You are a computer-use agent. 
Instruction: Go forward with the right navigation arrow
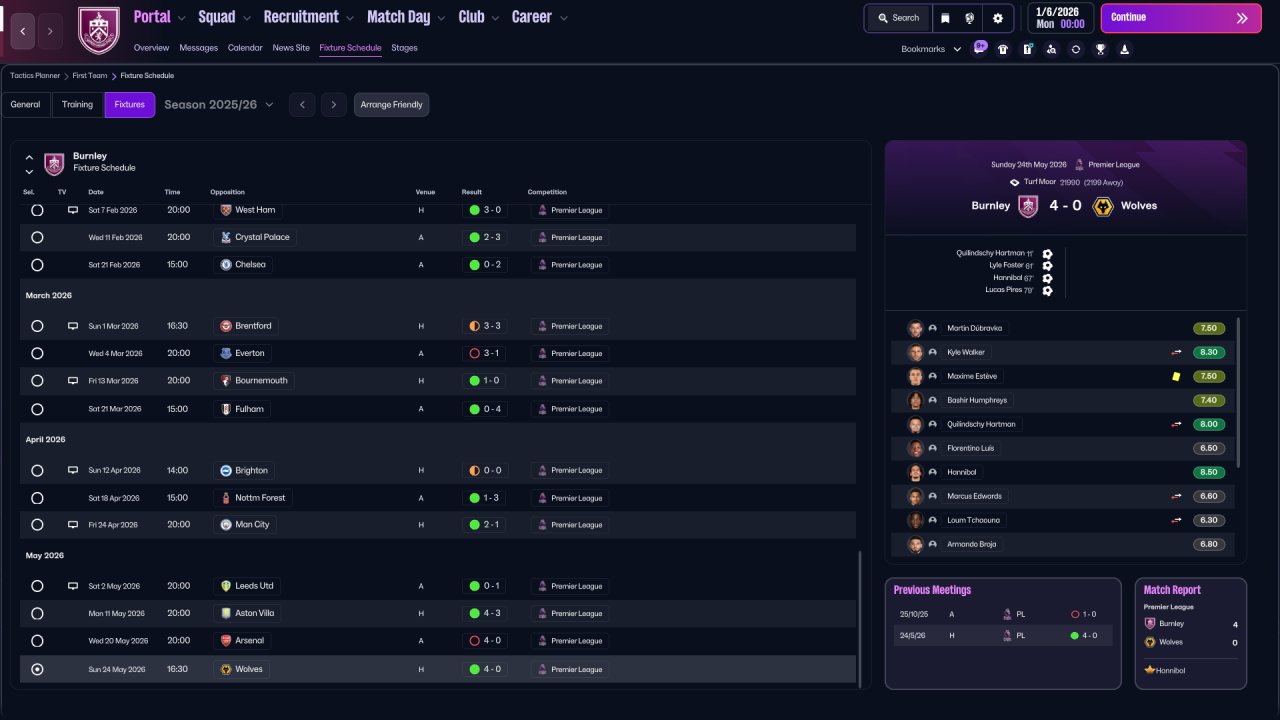[x=51, y=31]
